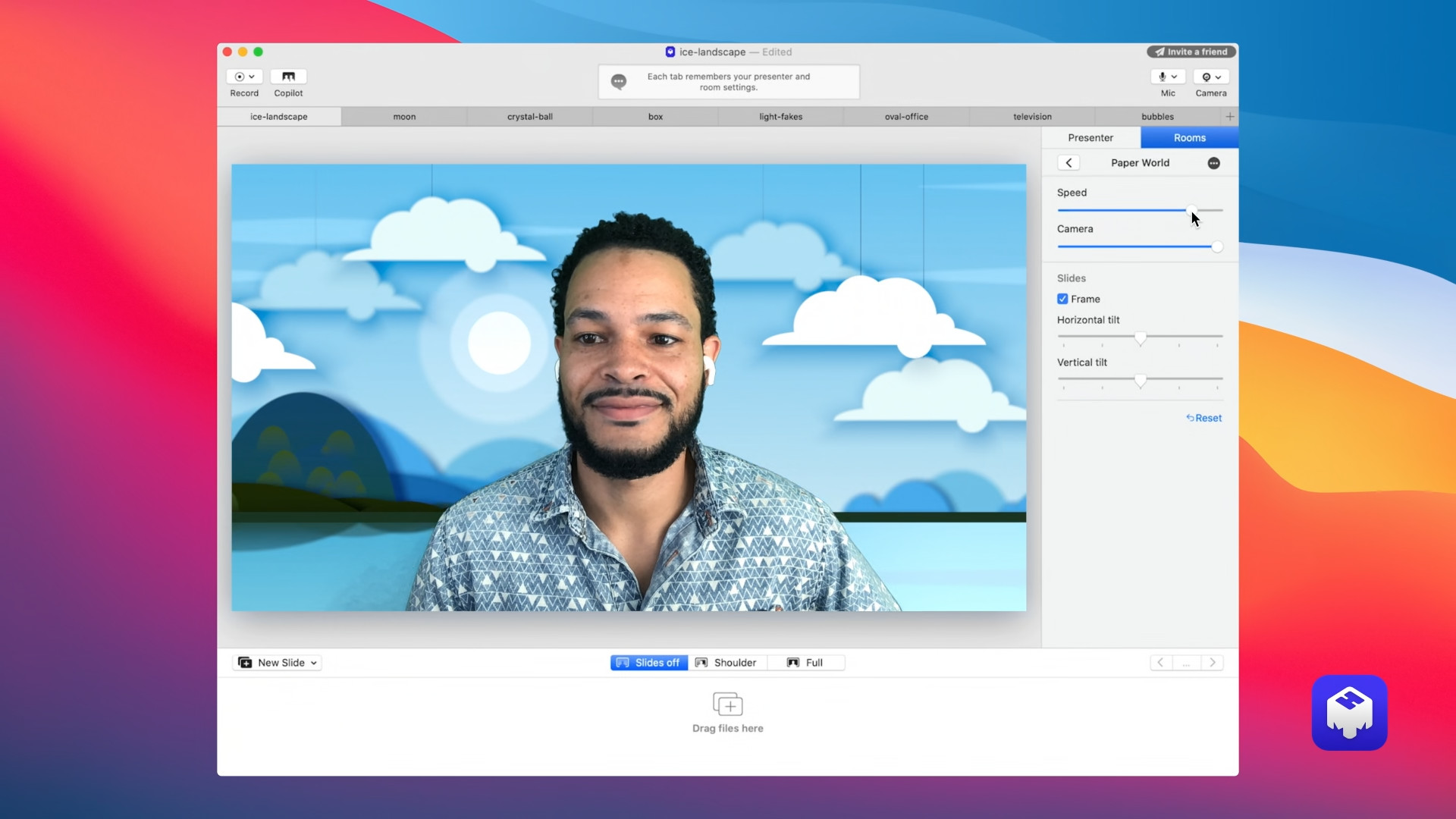The image size is (1456, 819).
Task: Go back using the left arrow above Paper World
Action: click(x=1069, y=162)
